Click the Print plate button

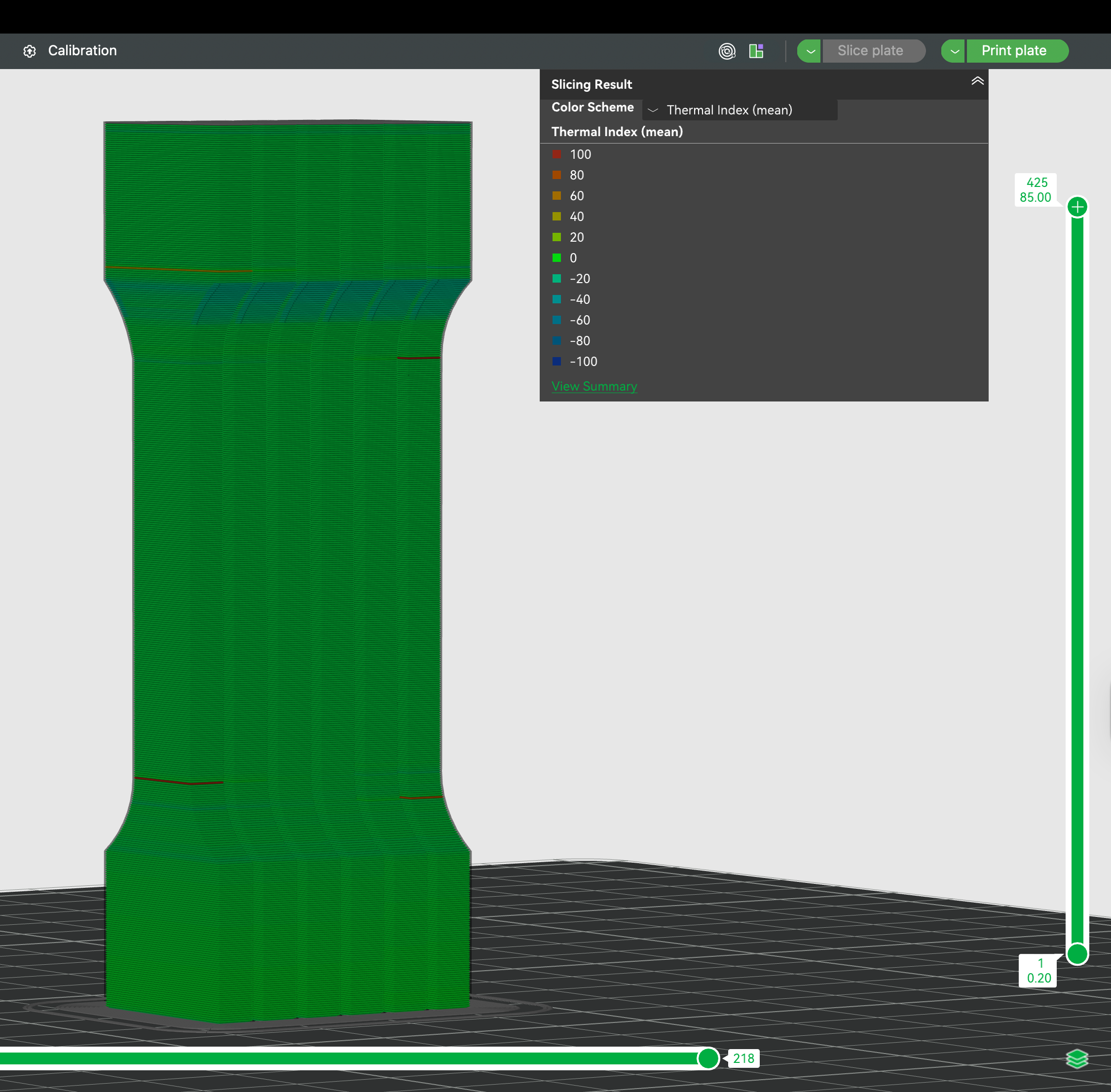(1017, 51)
